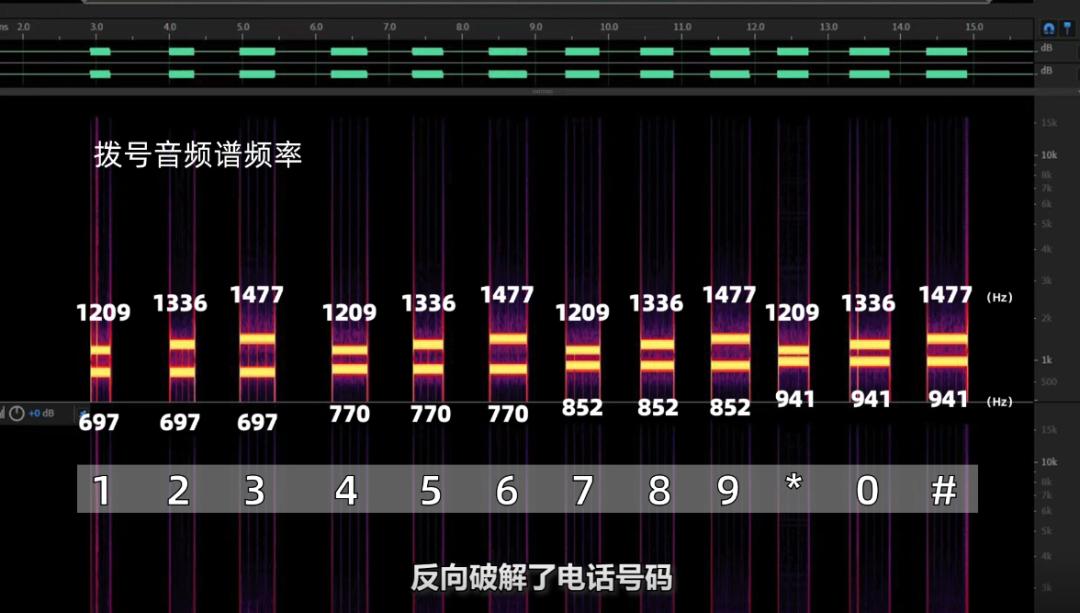Image resolution: width=1080 pixels, height=613 pixels.
Task: Click the time ruler at 4.0
Action: tap(169, 27)
